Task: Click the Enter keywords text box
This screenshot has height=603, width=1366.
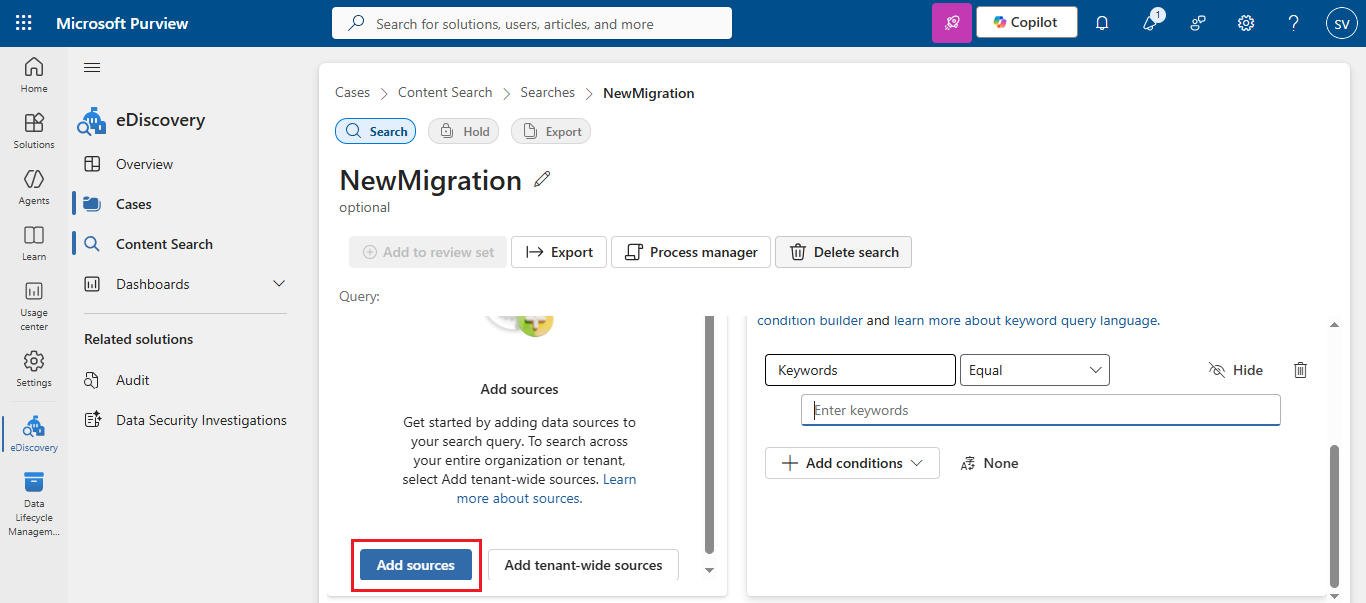Action: tap(1040, 410)
